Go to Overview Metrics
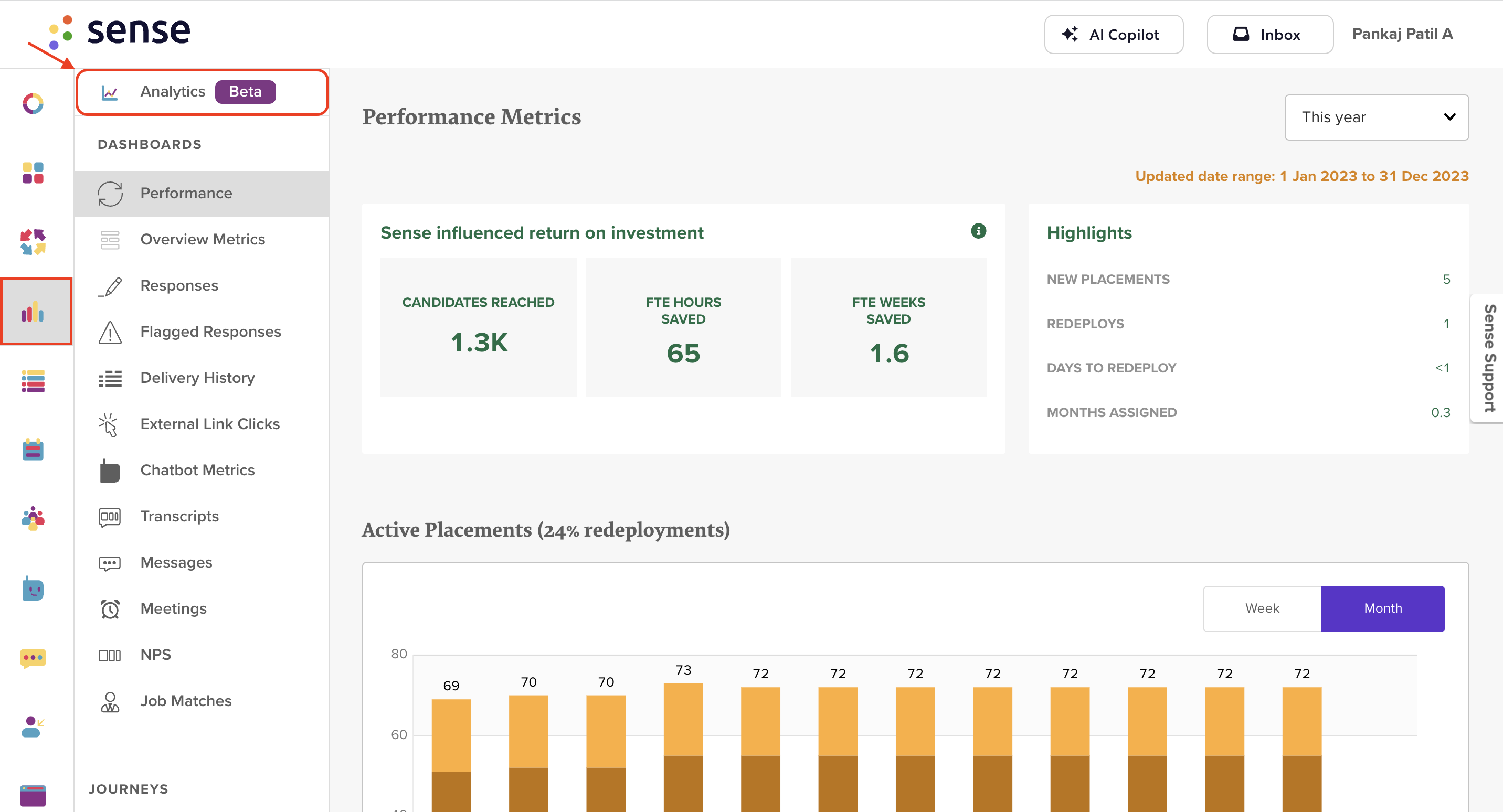This screenshot has width=1503, height=812. click(202, 240)
